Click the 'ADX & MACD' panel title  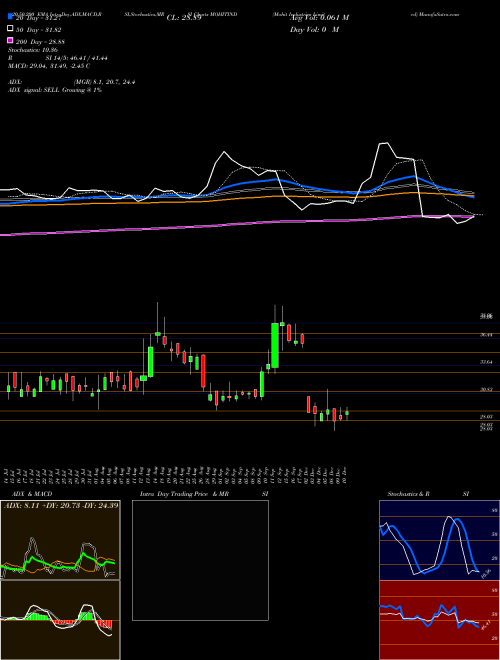point(32,494)
